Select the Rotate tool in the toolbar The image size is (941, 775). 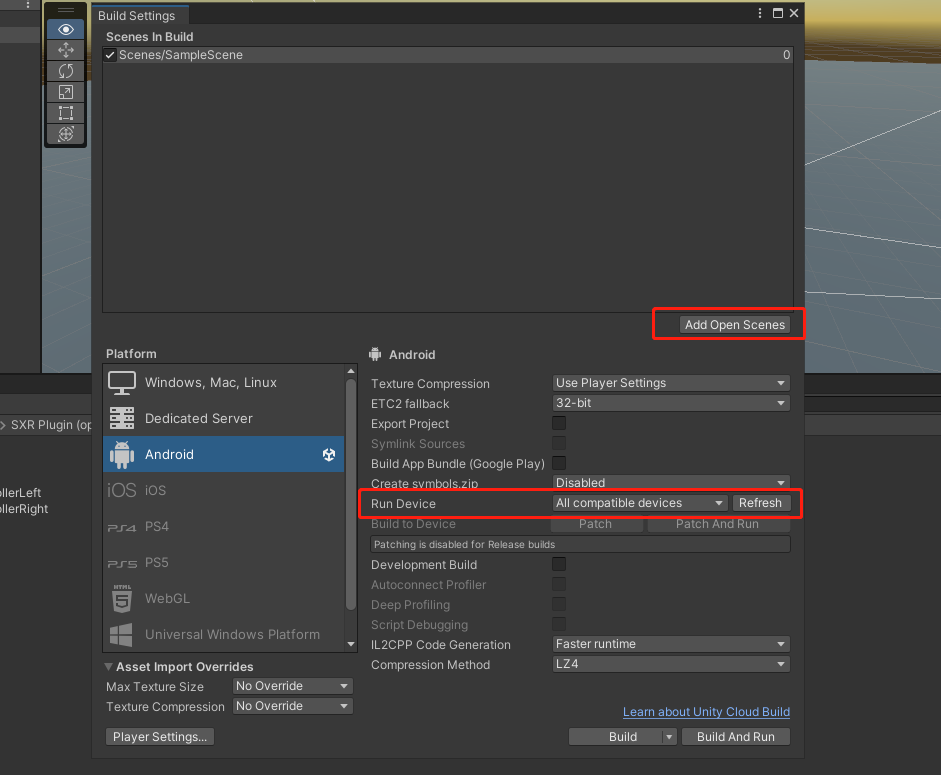pos(65,71)
